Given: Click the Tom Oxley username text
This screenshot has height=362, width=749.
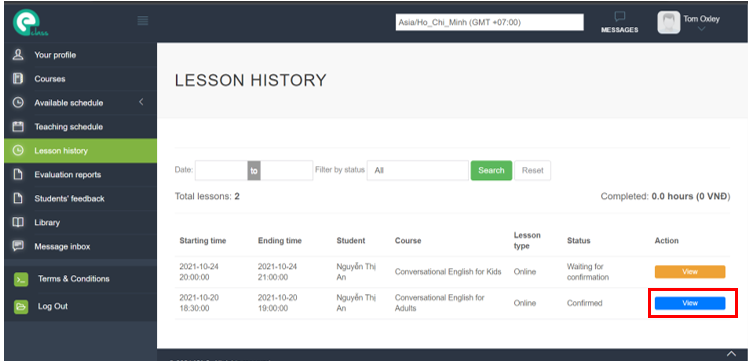Looking at the screenshot, I should tap(701, 19).
